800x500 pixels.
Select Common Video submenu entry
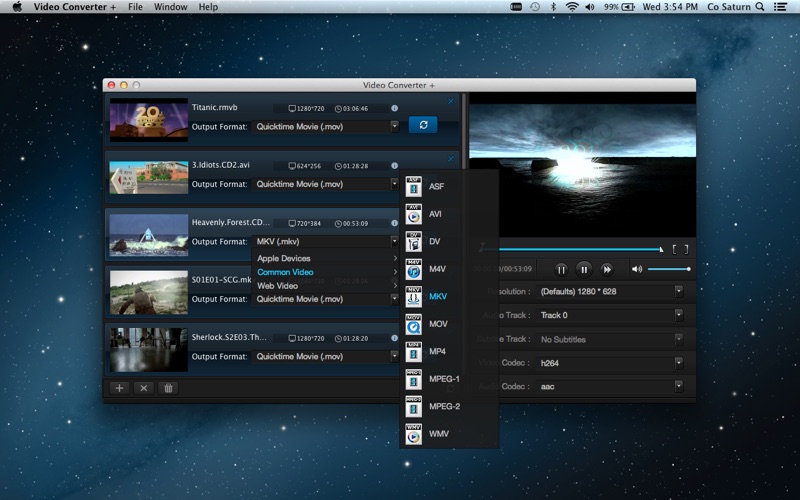point(326,272)
